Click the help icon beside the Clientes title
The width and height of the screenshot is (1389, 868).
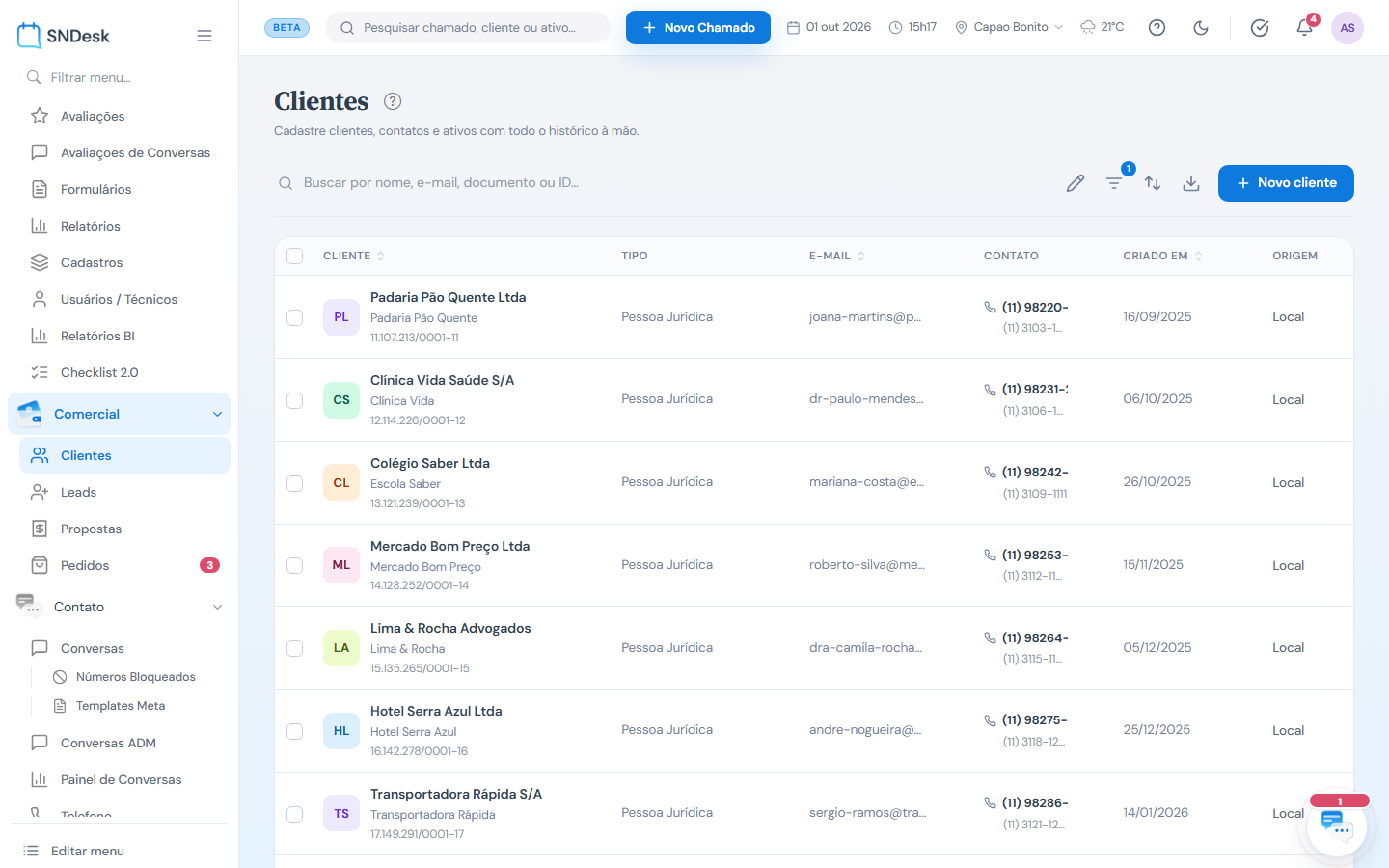coord(393,101)
